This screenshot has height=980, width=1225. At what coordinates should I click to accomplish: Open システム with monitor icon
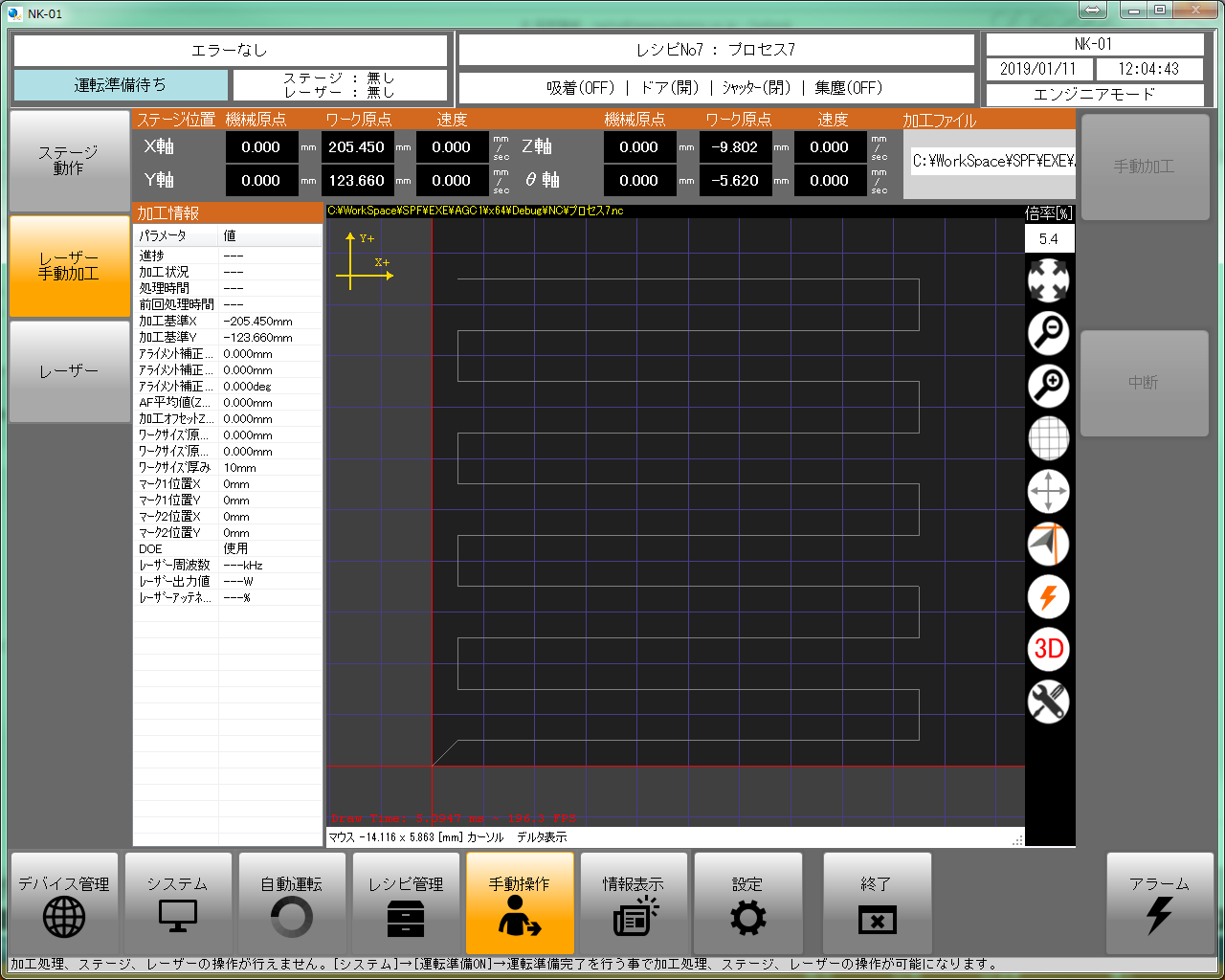[178, 903]
